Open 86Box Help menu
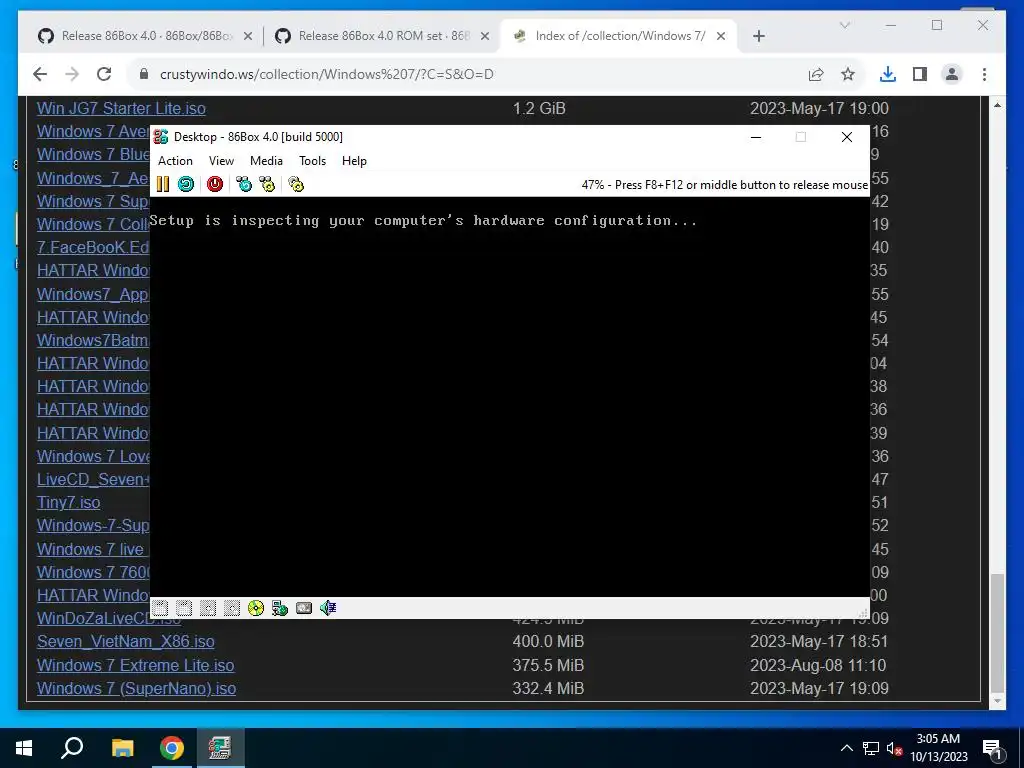The height and width of the screenshot is (768, 1024). tap(354, 161)
